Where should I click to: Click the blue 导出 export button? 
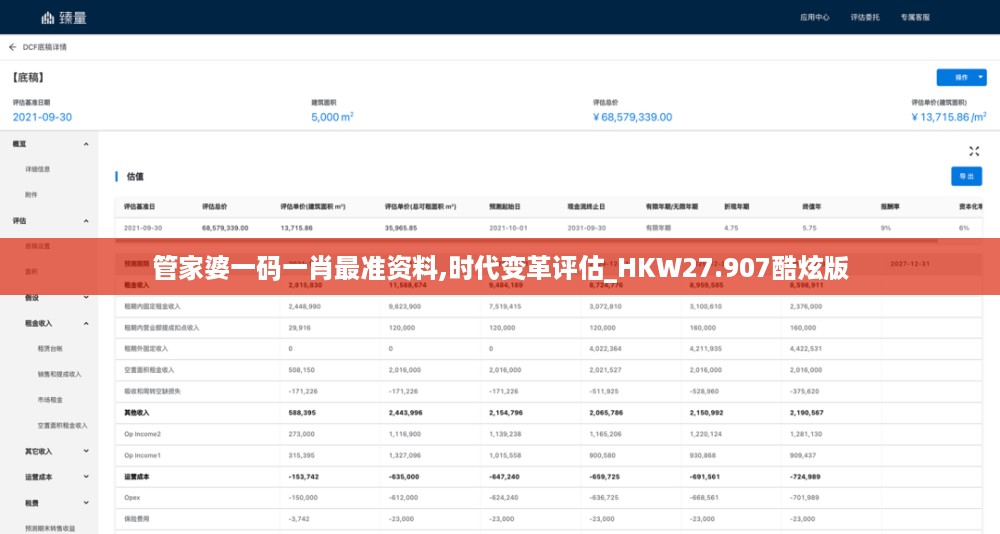[965, 176]
